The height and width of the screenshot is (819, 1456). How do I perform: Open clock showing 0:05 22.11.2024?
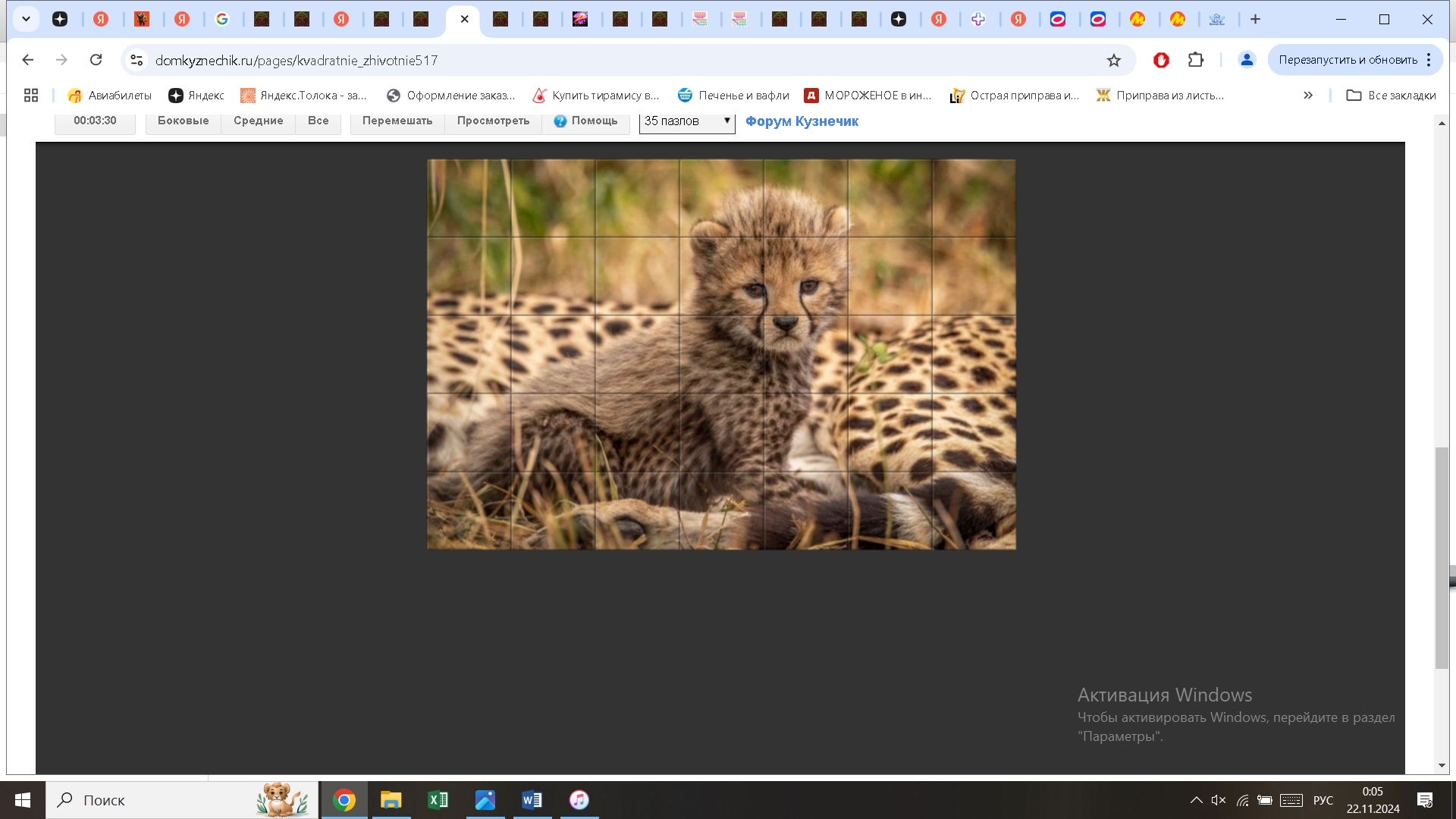tap(1373, 800)
